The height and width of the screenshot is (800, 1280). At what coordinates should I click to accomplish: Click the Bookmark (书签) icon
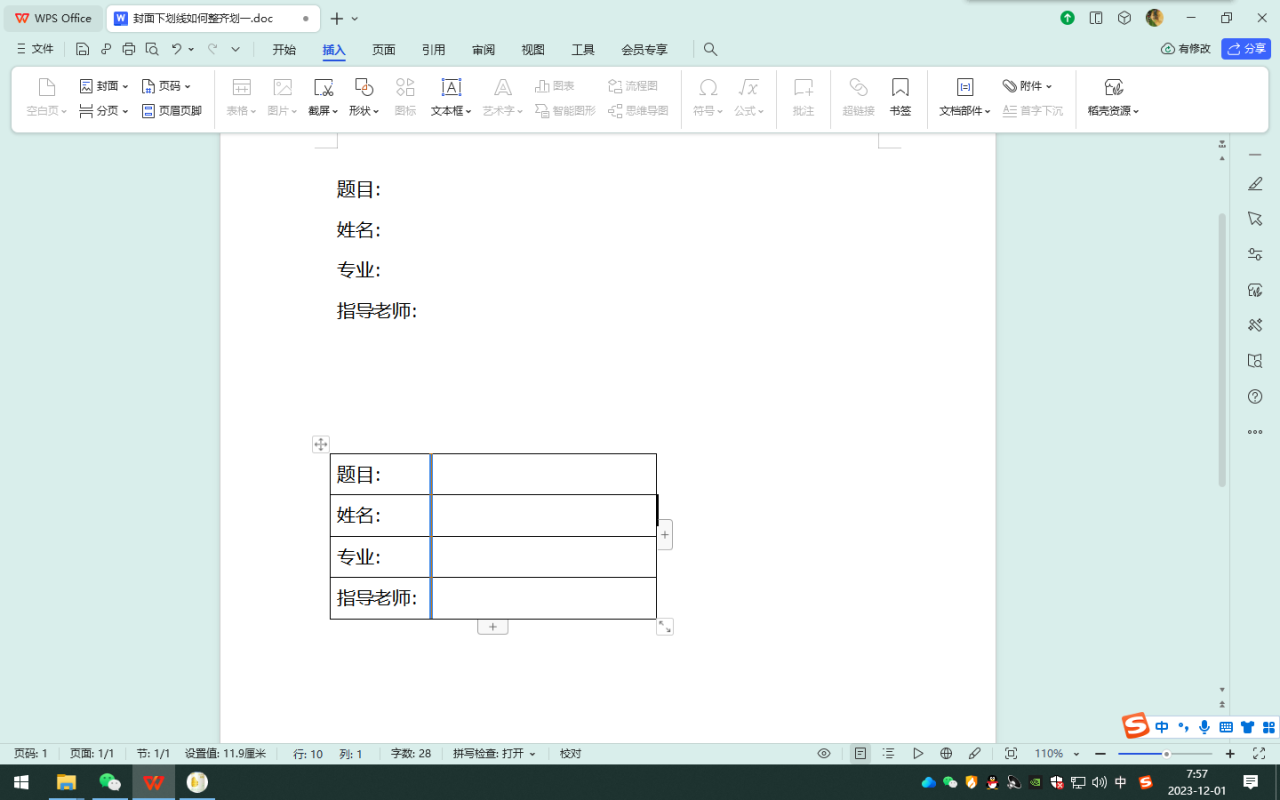(900, 98)
